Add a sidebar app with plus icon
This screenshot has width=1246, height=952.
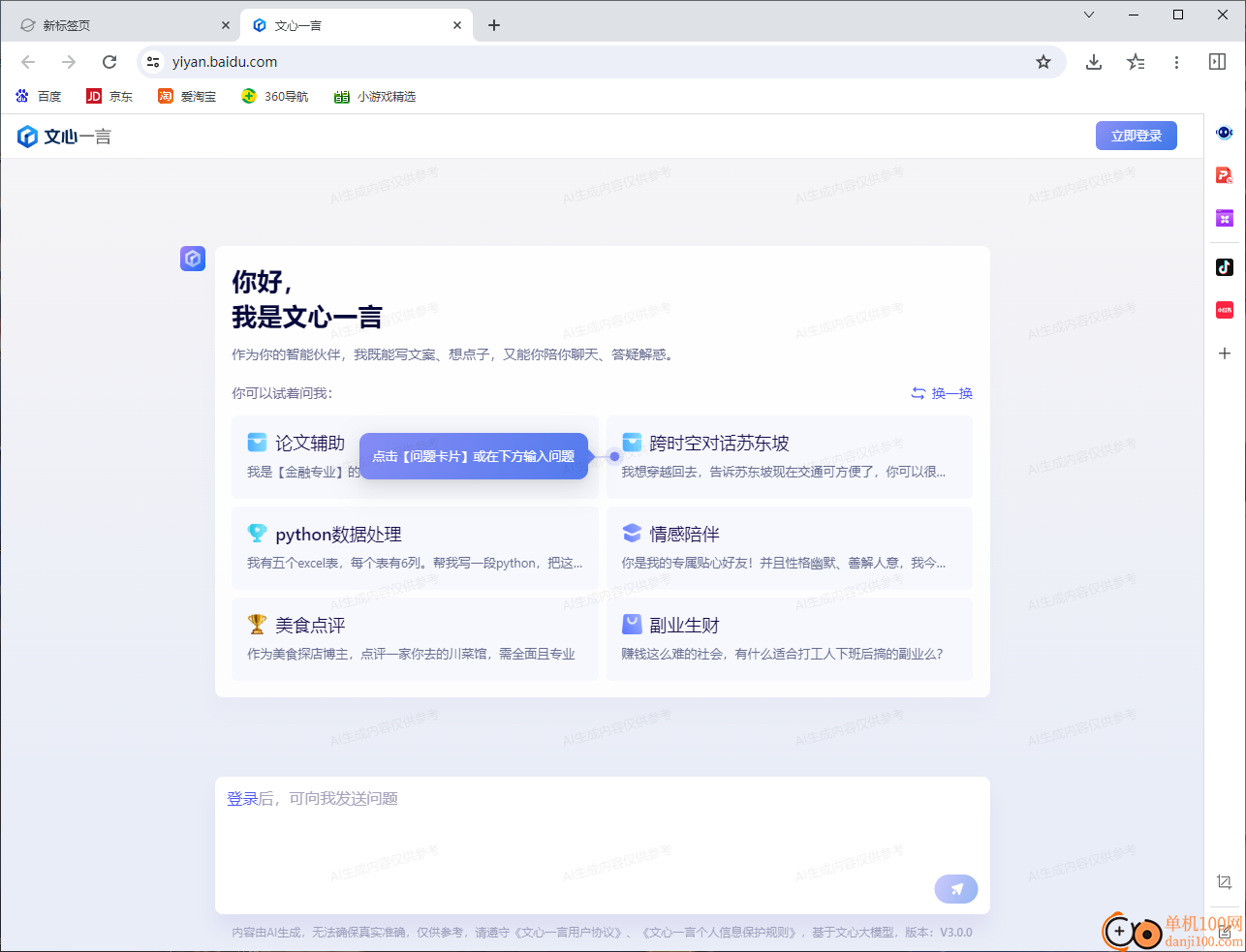coord(1225,353)
